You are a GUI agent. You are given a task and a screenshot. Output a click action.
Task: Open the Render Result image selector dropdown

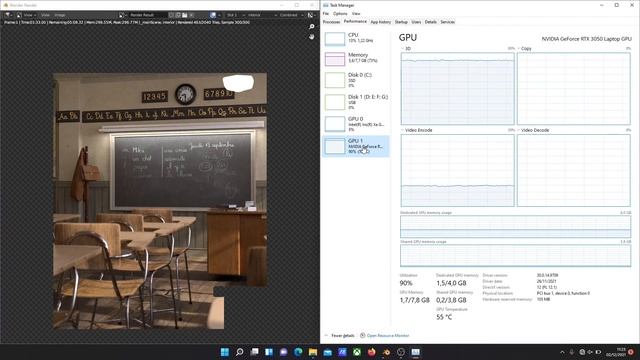tap(122, 15)
